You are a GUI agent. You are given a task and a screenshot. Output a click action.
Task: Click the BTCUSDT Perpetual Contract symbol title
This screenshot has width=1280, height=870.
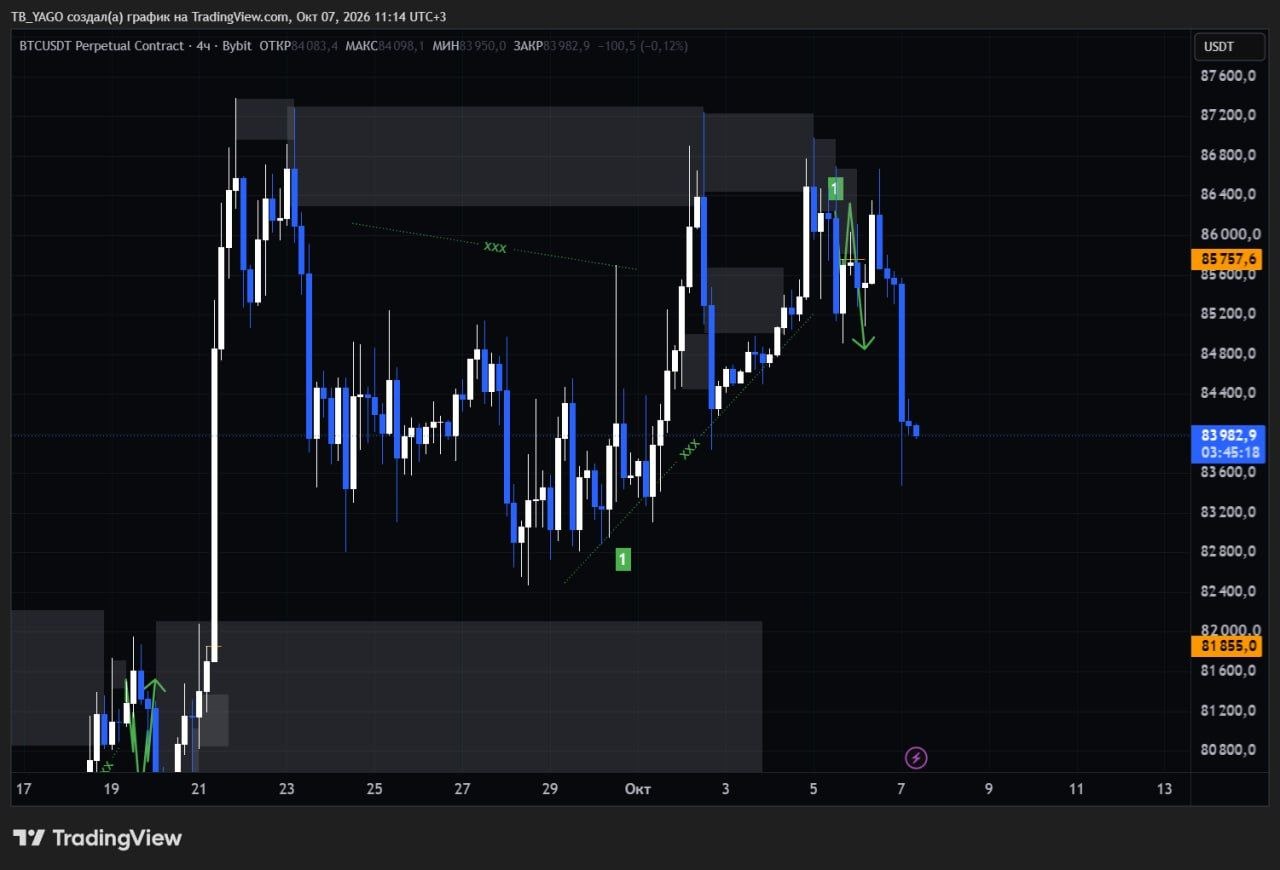click(x=102, y=46)
